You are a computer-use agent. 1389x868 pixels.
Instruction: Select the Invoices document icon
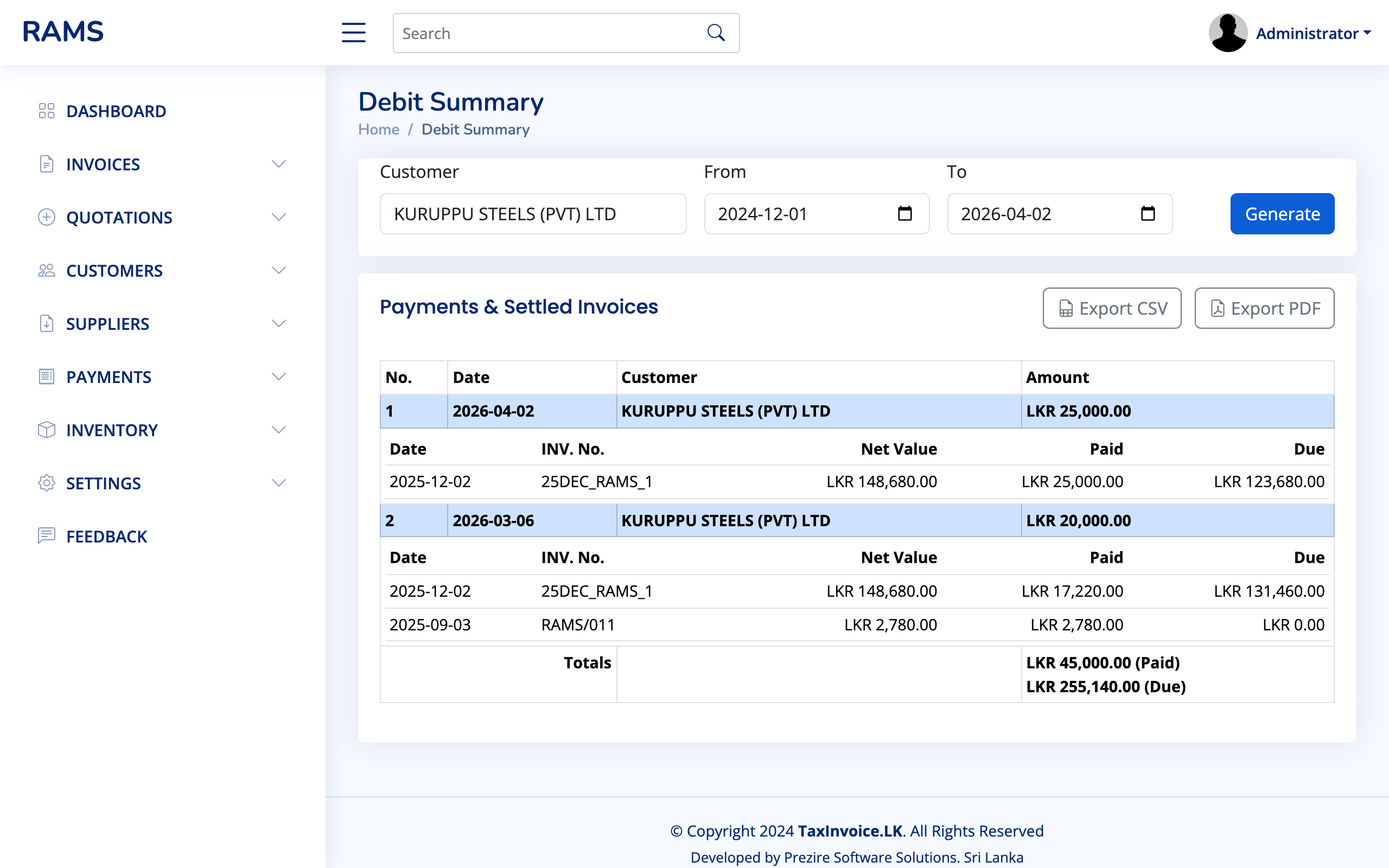coord(47,164)
